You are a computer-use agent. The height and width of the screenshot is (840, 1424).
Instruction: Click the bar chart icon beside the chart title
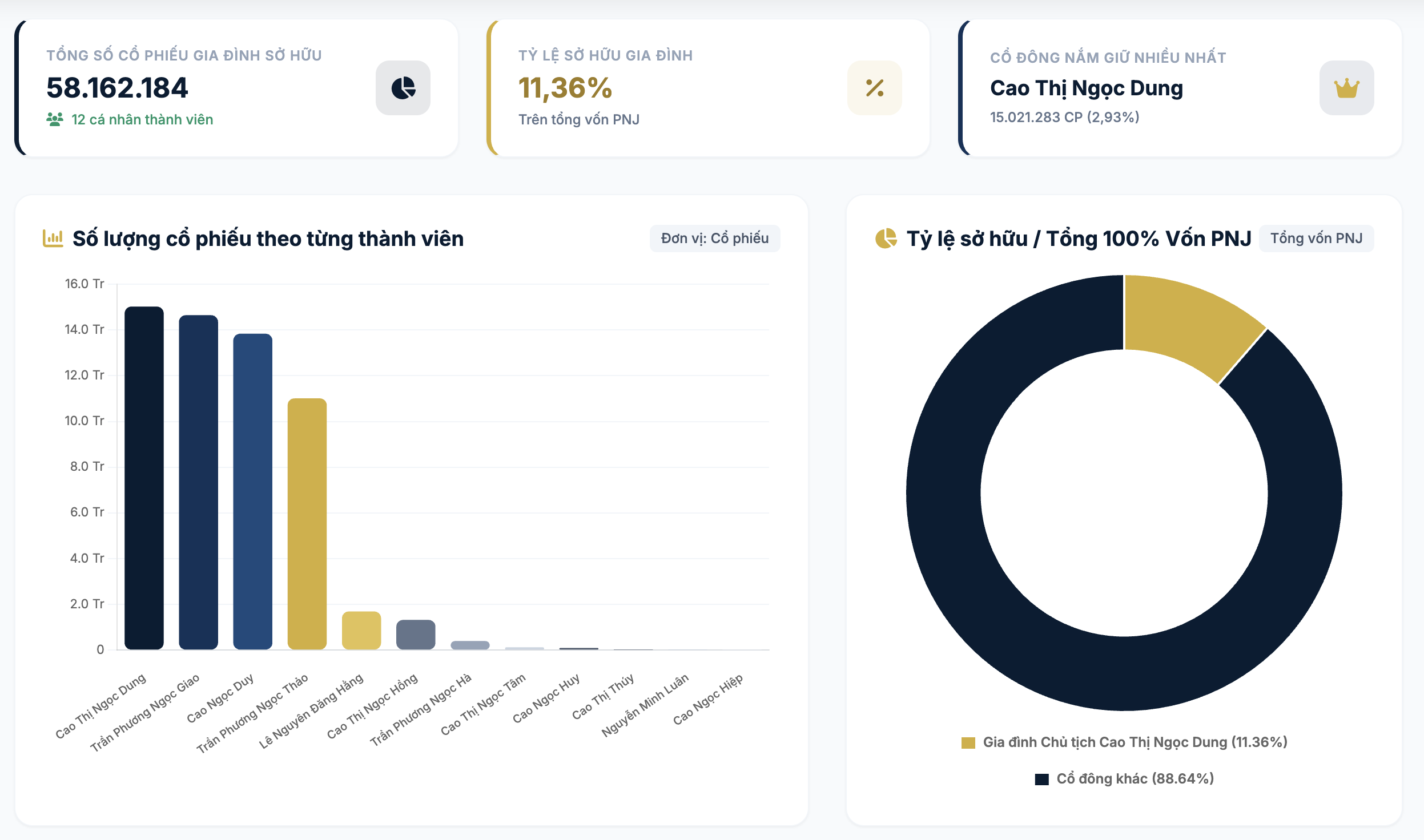(x=53, y=238)
